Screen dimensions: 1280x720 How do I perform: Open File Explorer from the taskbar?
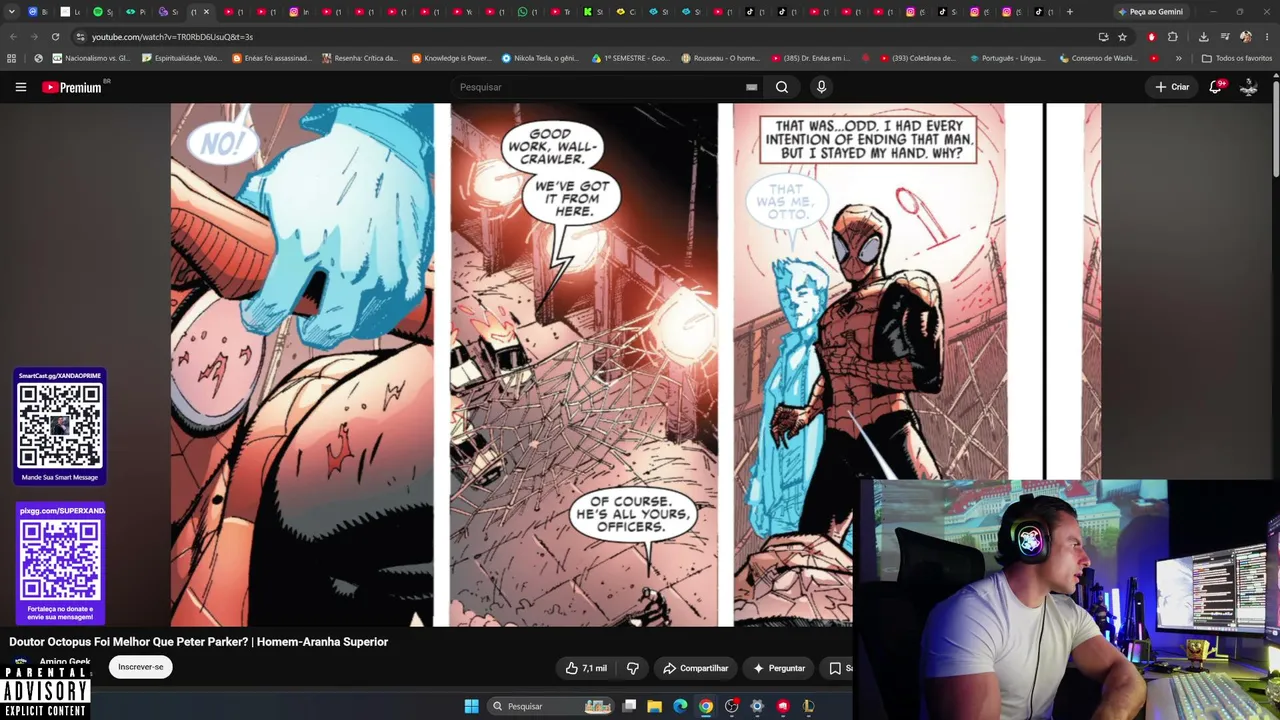coord(654,706)
